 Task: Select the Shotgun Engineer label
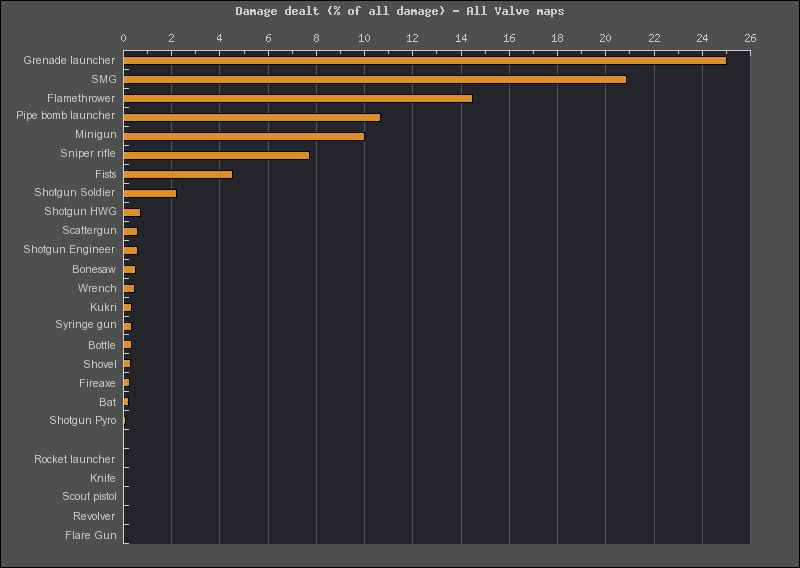pyautogui.click(x=69, y=249)
